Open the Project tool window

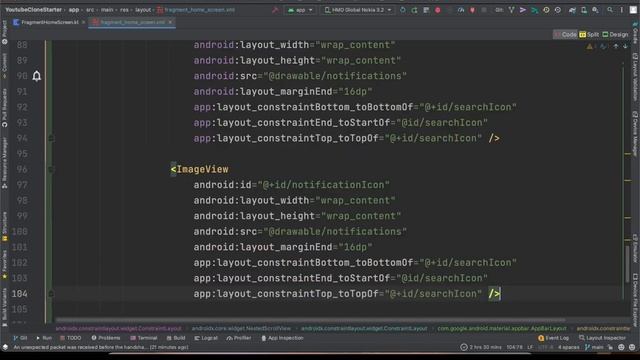tap(4, 32)
